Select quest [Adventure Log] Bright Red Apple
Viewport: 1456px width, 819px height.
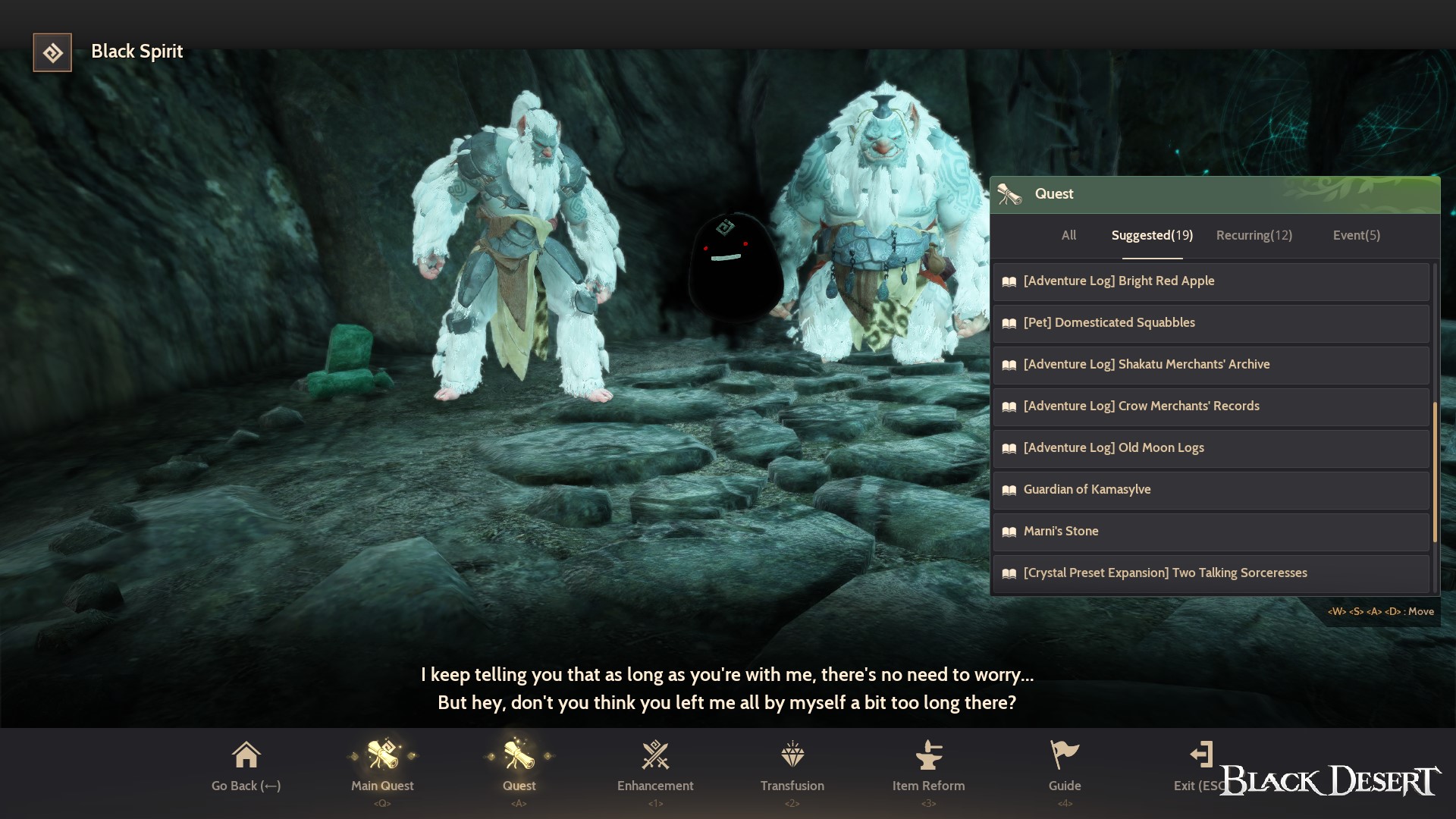point(1211,281)
